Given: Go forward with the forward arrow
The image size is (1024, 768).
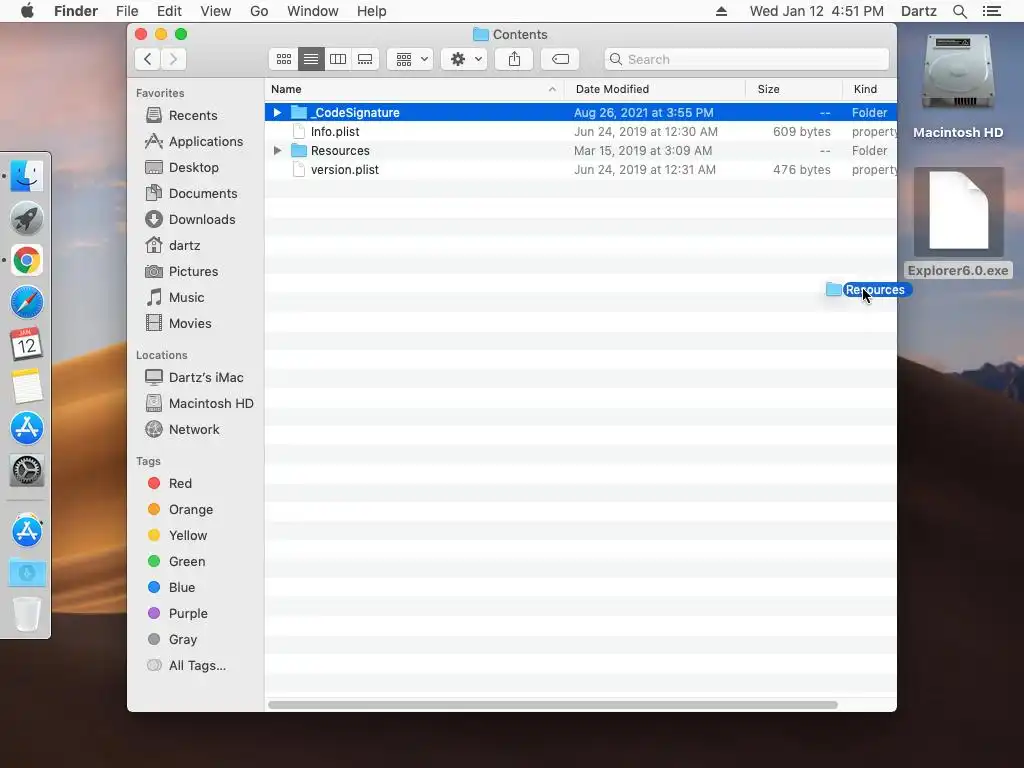Looking at the screenshot, I should click(174, 59).
